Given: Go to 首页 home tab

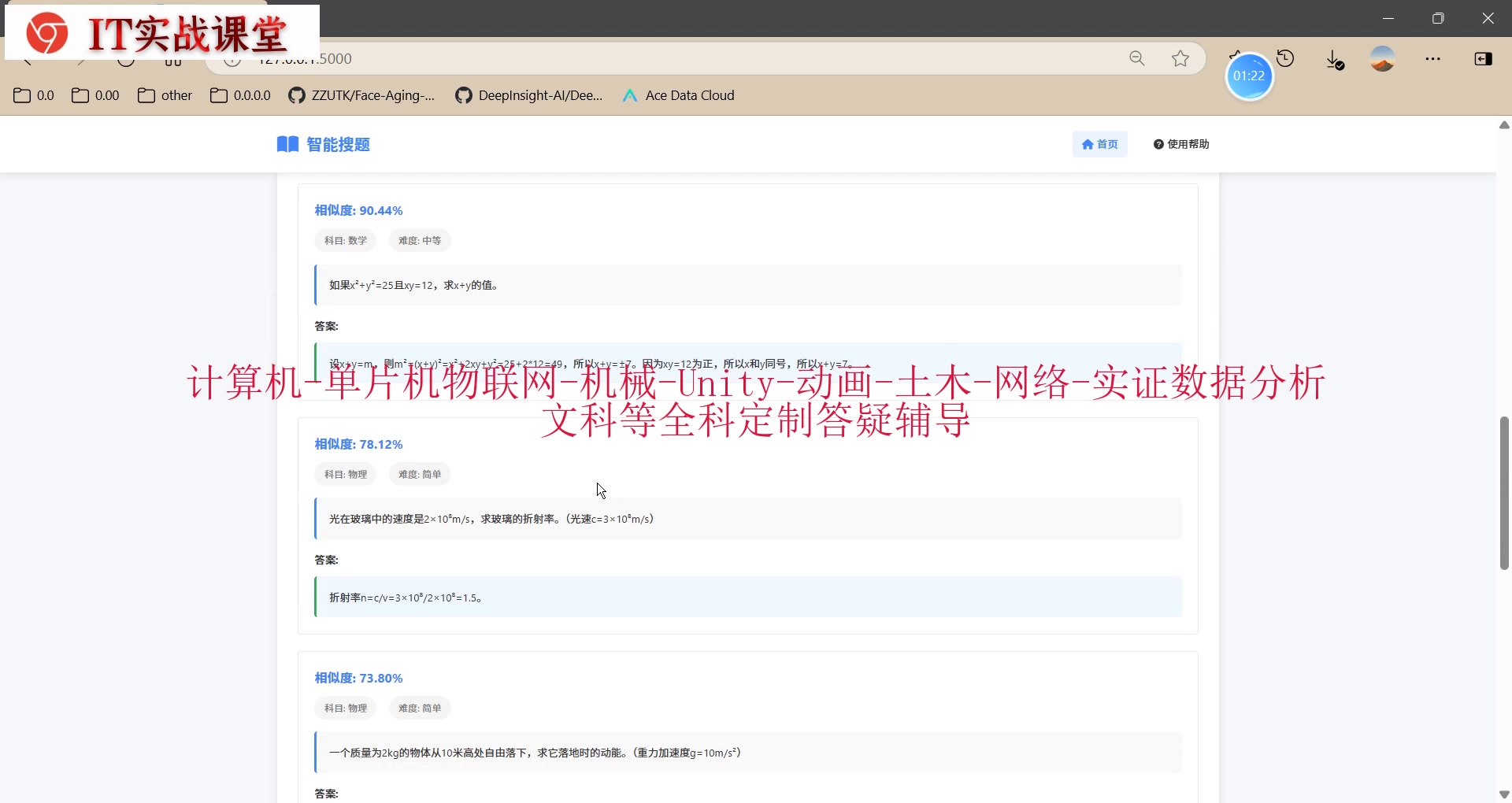Looking at the screenshot, I should pyautogui.click(x=1099, y=144).
